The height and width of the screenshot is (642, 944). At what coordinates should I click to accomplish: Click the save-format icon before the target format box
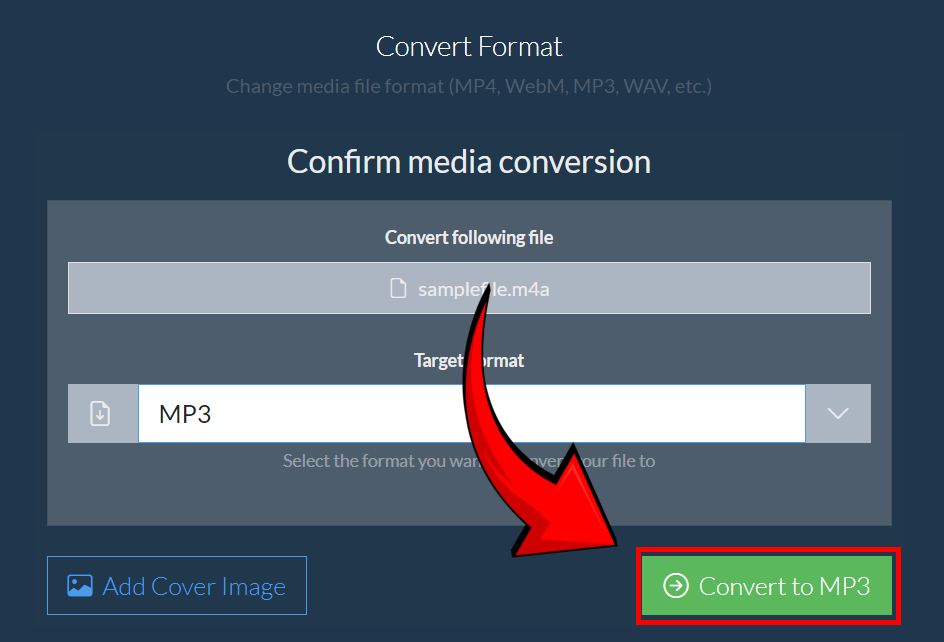click(x=101, y=413)
